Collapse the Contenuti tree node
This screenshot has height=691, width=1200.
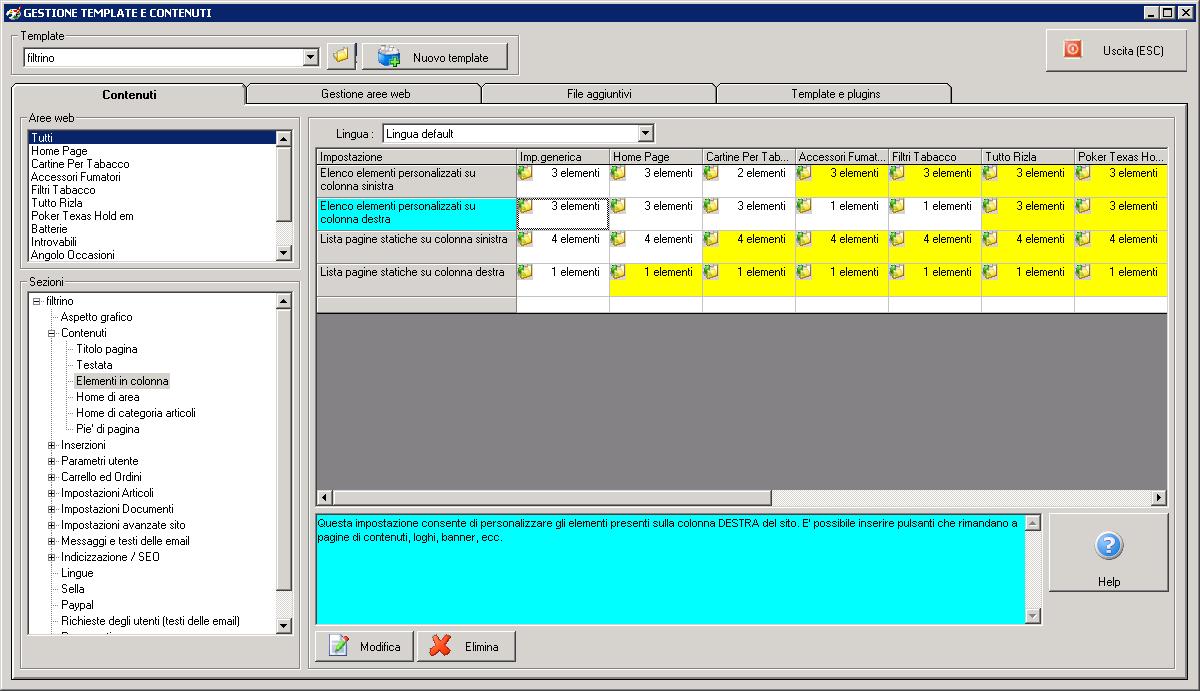pyautogui.click(x=52, y=333)
